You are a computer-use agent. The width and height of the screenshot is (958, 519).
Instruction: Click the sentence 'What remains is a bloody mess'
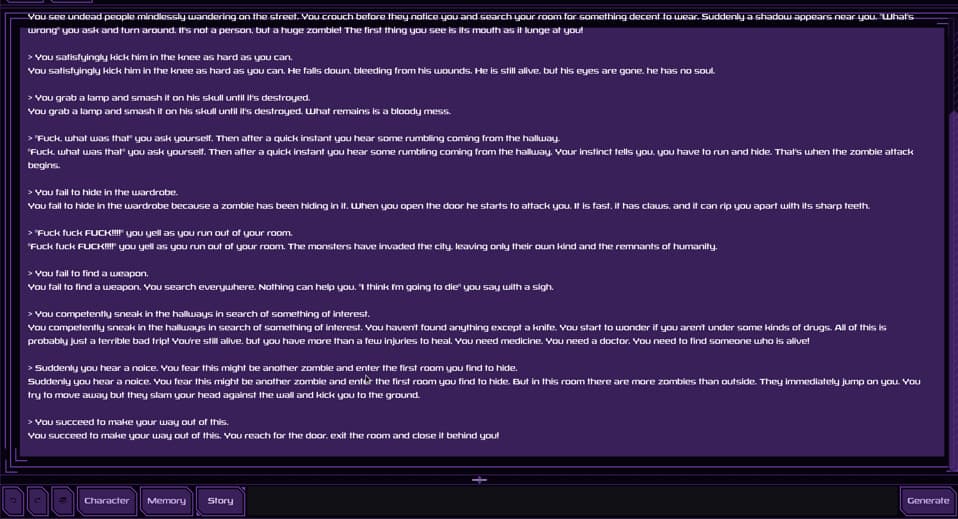(x=382, y=111)
